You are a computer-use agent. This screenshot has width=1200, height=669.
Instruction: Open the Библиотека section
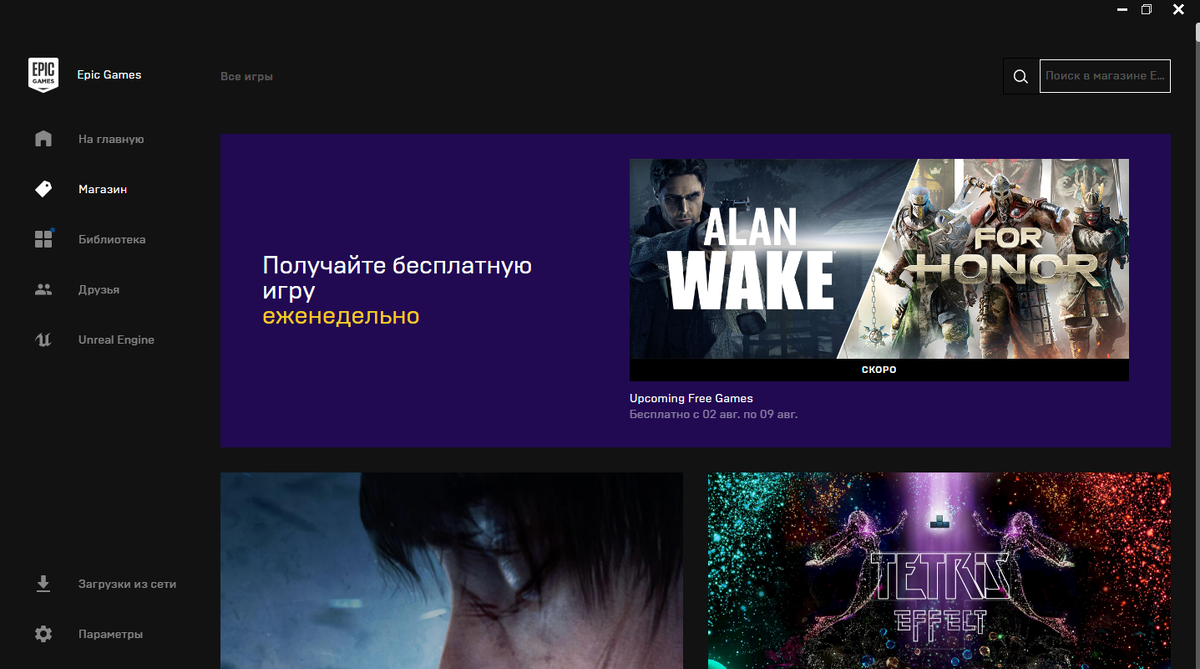(x=112, y=240)
